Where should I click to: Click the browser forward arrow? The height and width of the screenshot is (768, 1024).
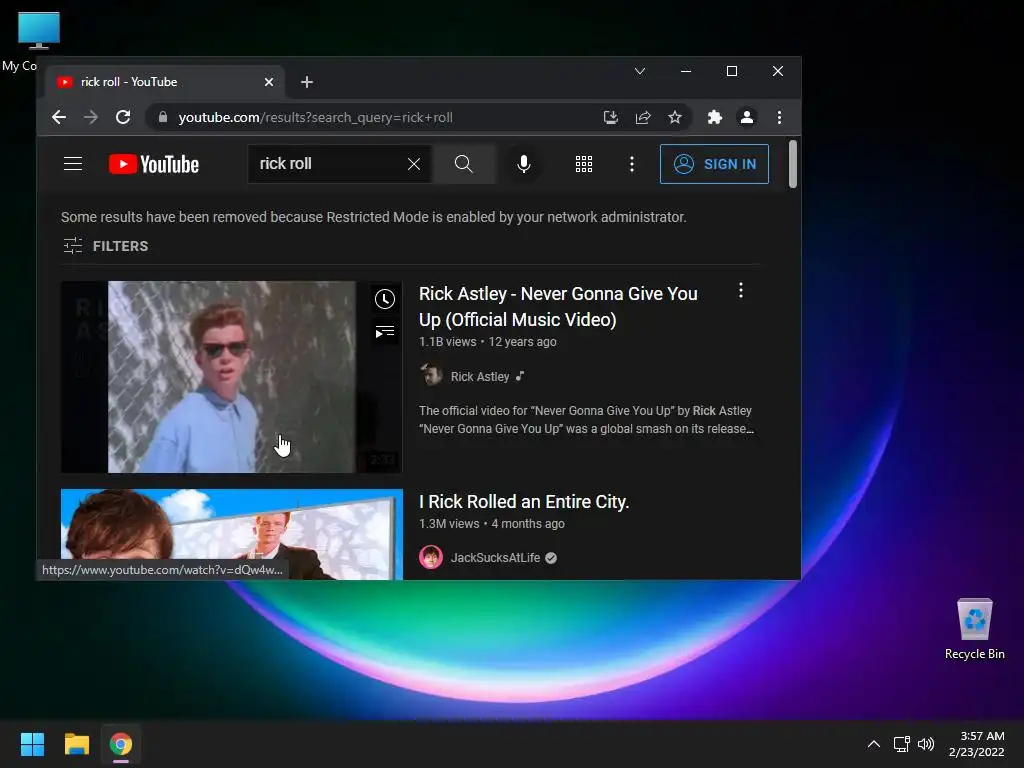coord(91,118)
